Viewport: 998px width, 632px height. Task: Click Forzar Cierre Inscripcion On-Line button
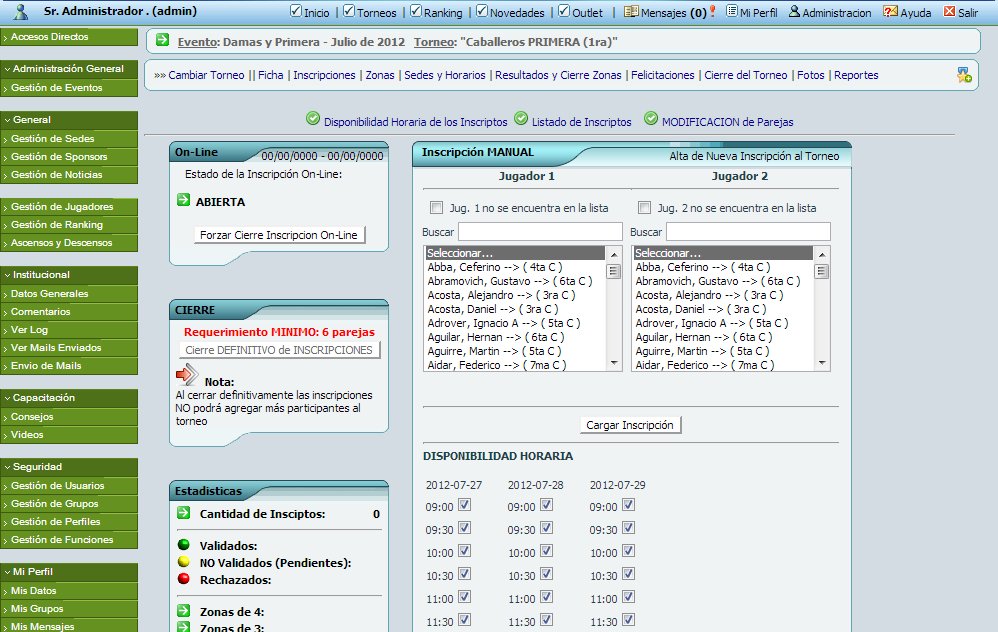(280, 235)
